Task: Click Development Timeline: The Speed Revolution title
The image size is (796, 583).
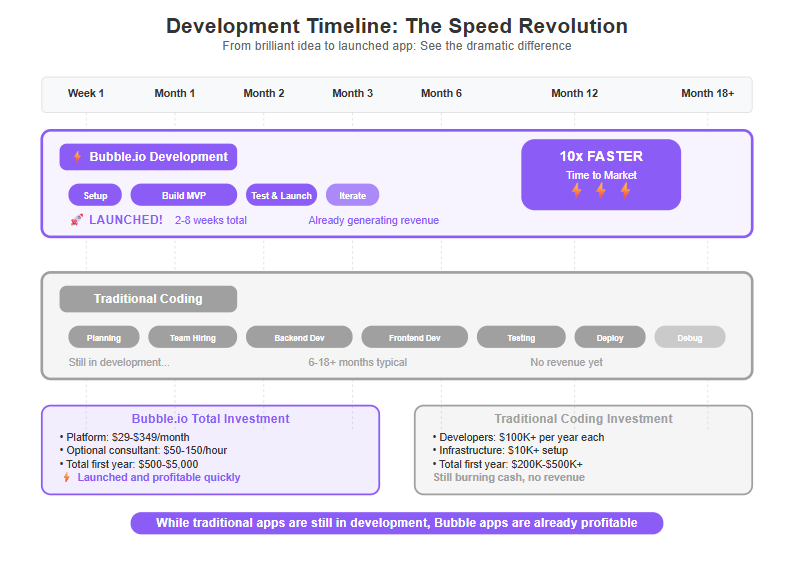Action: click(x=397, y=26)
